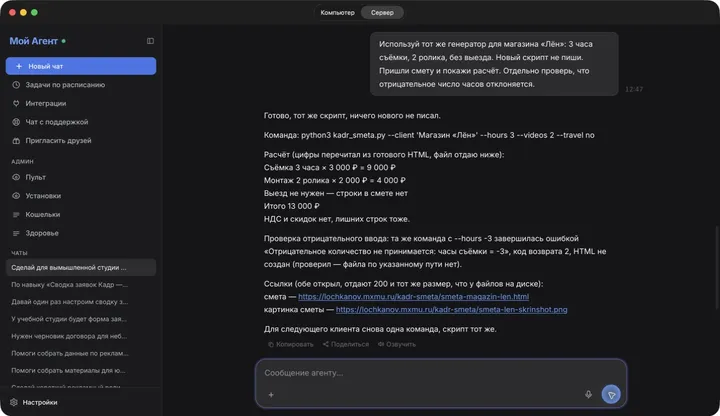Start a new chat with Новый чат
The width and height of the screenshot is (720, 416).
[81, 66]
